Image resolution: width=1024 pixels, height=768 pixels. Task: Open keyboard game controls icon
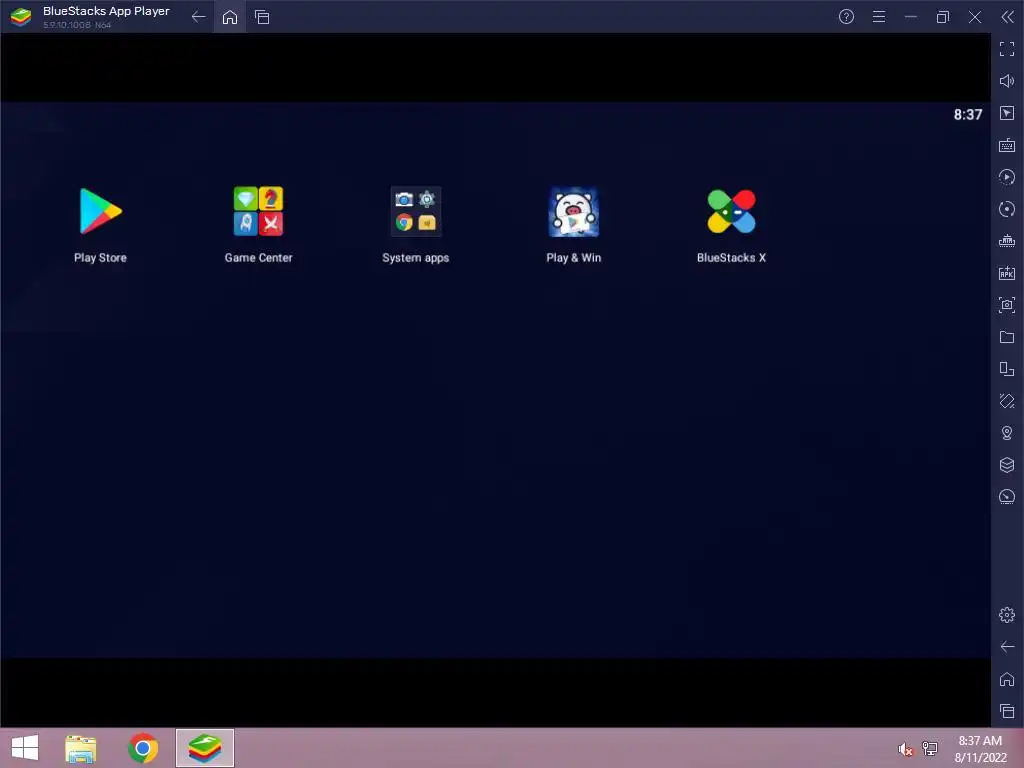(1007, 145)
